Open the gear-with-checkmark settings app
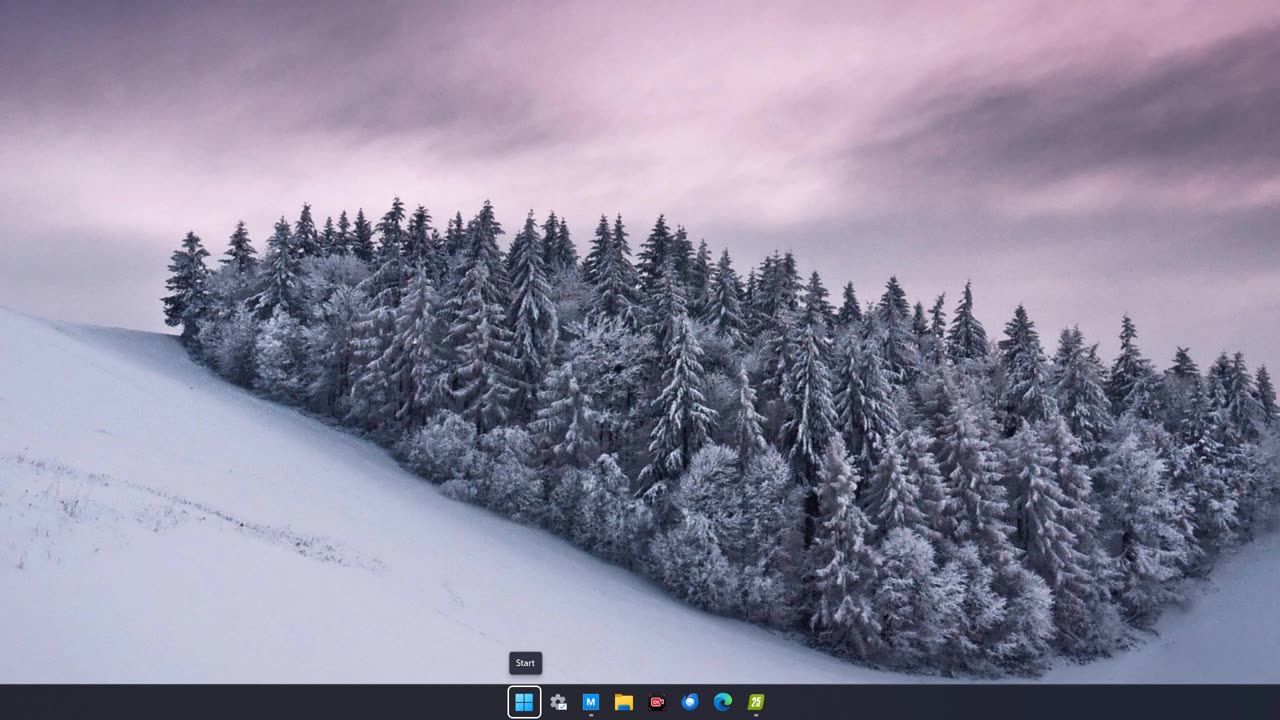 [558, 702]
